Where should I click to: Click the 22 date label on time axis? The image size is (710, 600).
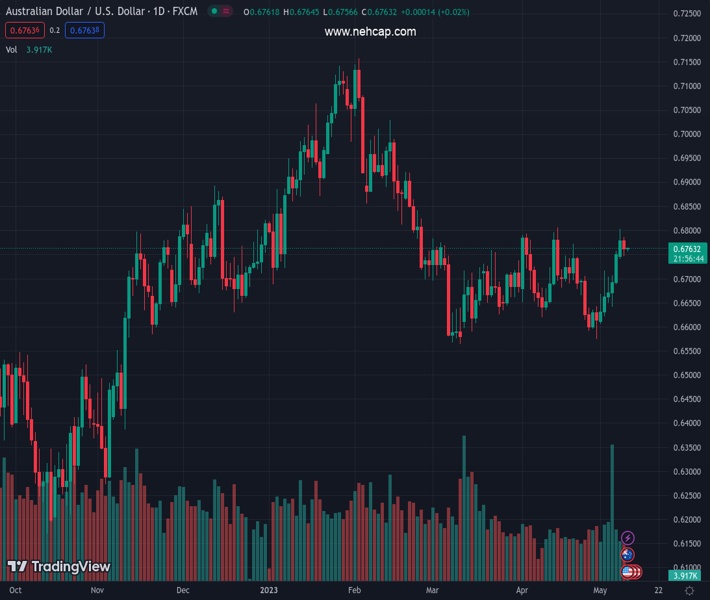(x=658, y=590)
